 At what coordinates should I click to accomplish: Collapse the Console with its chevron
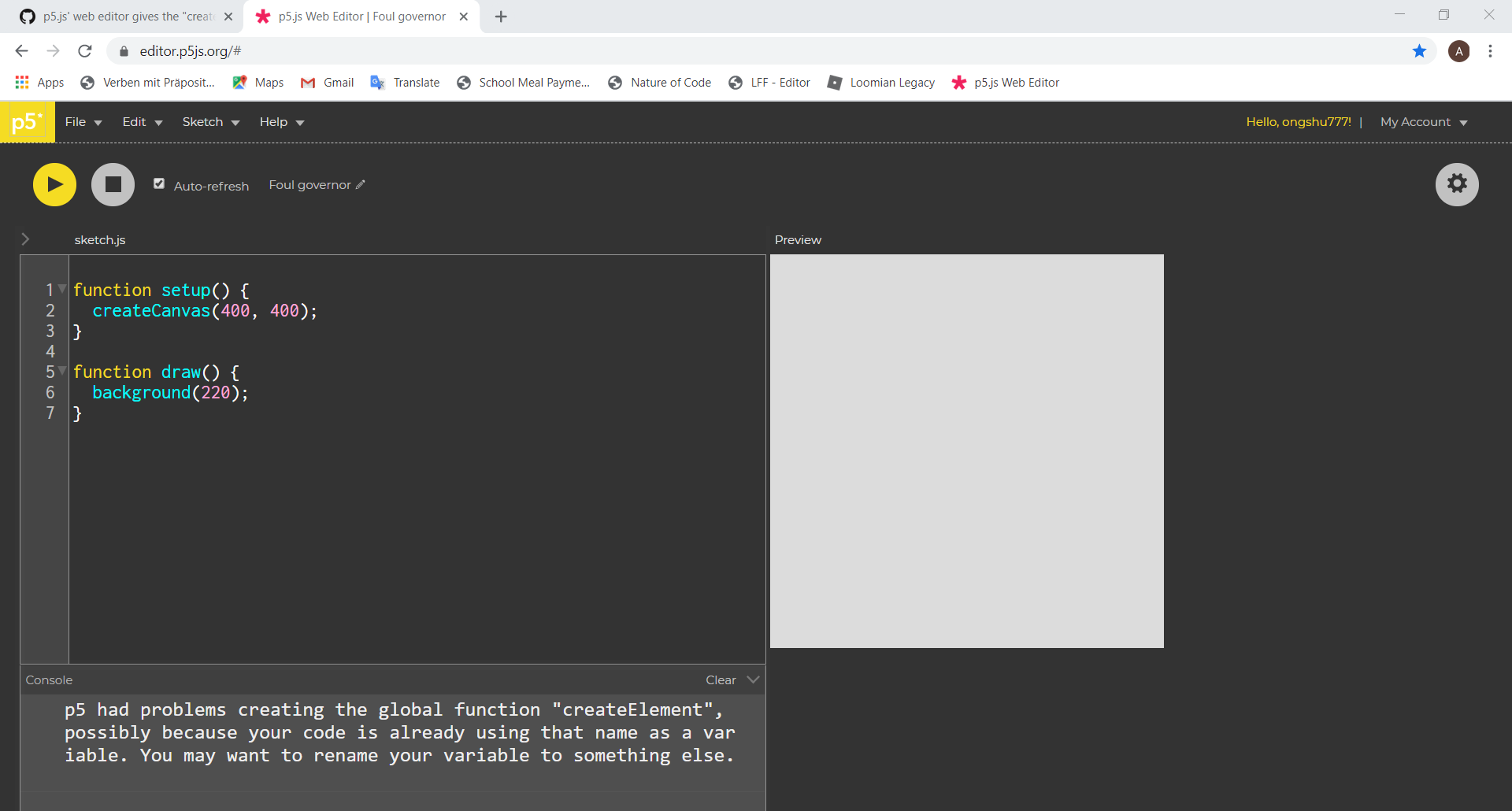point(753,679)
